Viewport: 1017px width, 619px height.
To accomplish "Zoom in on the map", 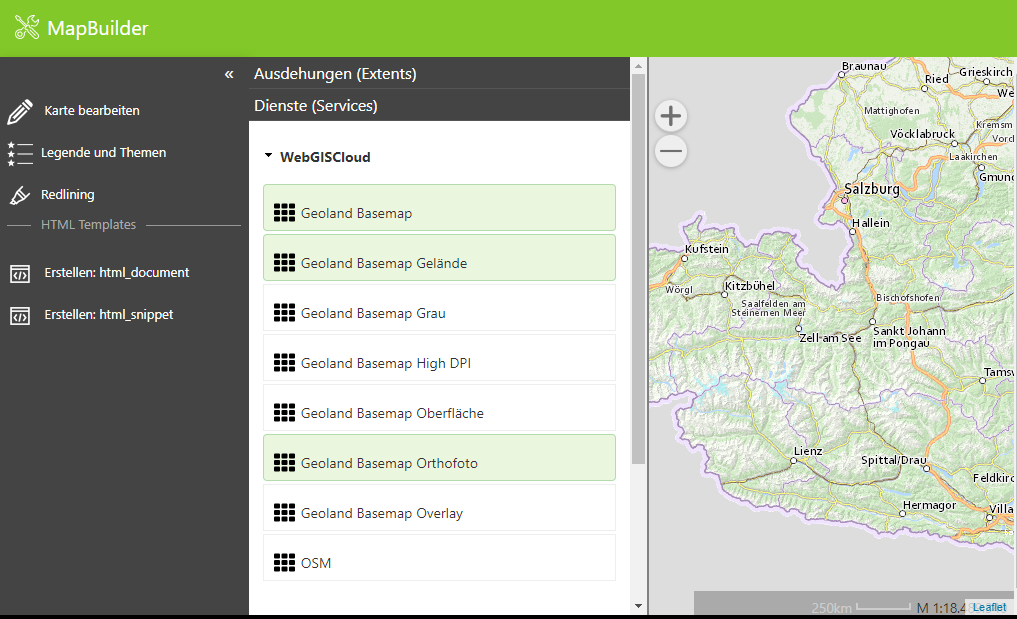I will click(671, 116).
